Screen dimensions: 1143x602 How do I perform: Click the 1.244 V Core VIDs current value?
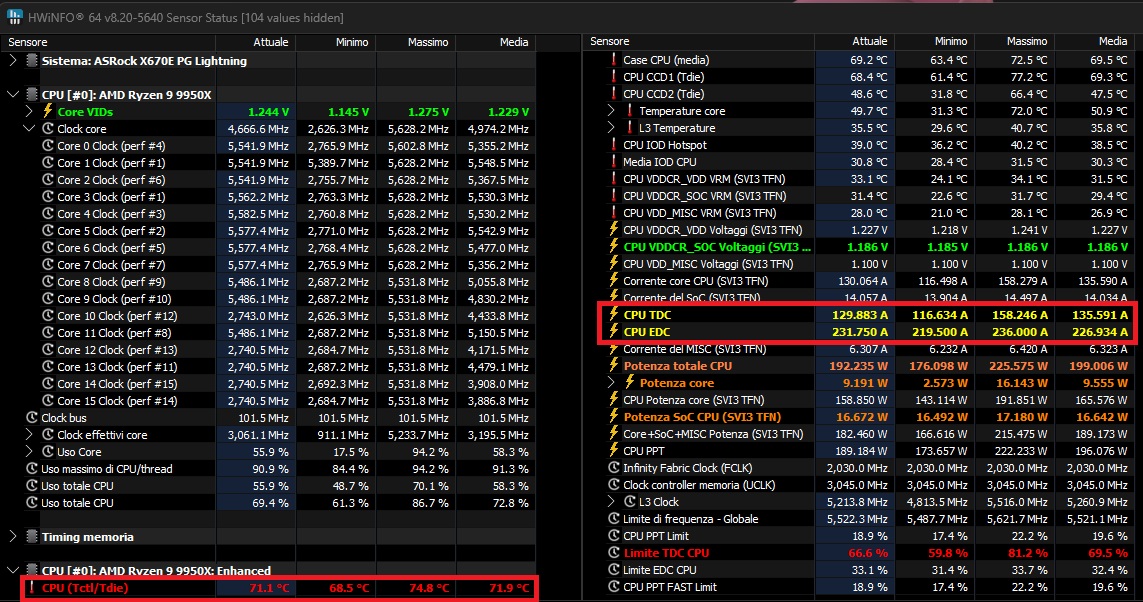pos(268,112)
